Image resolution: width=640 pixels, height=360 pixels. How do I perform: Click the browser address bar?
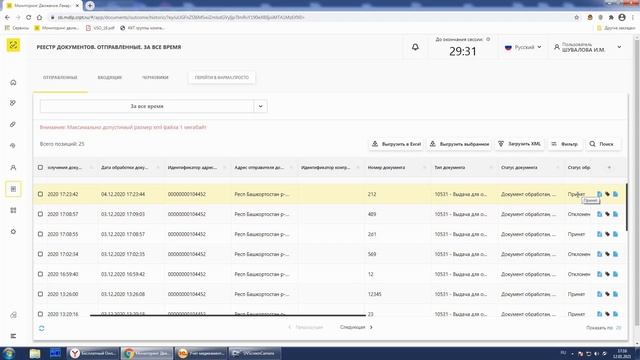pyautogui.click(x=310, y=18)
